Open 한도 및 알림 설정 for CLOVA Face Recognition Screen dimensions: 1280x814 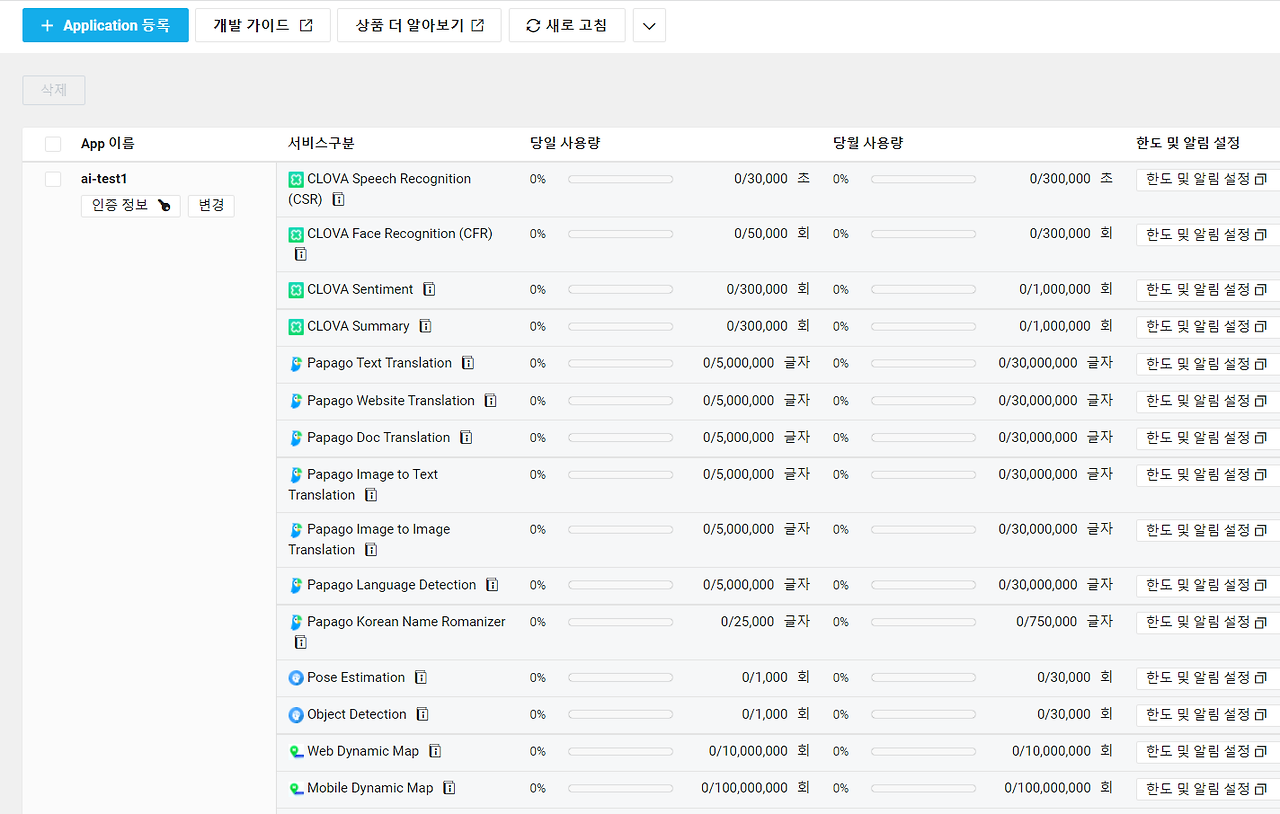click(x=1208, y=235)
